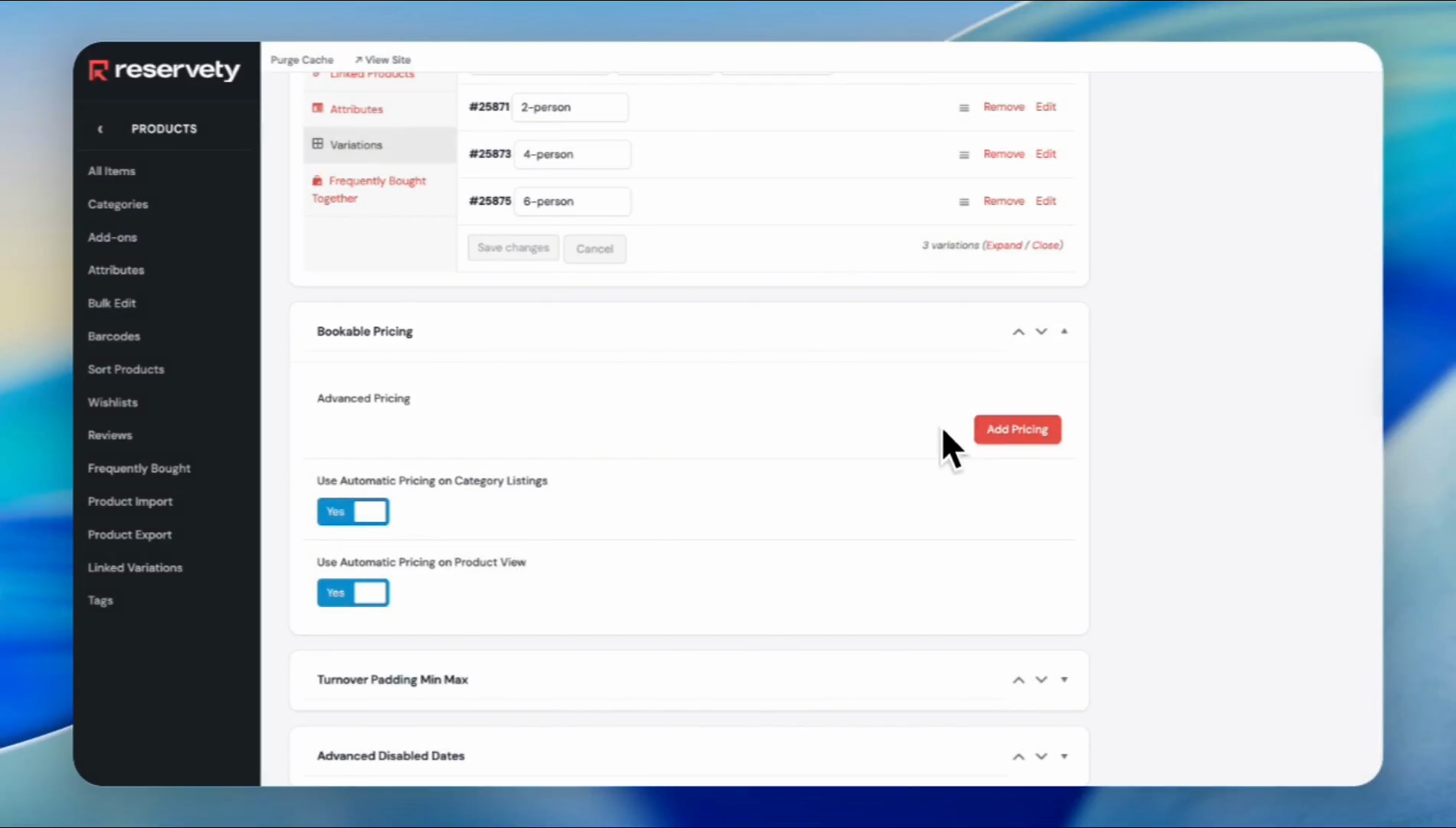Image resolution: width=1456 pixels, height=828 pixels.
Task: Expand the Advanced Disabled Dates panel
Action: coord(1064,757)
